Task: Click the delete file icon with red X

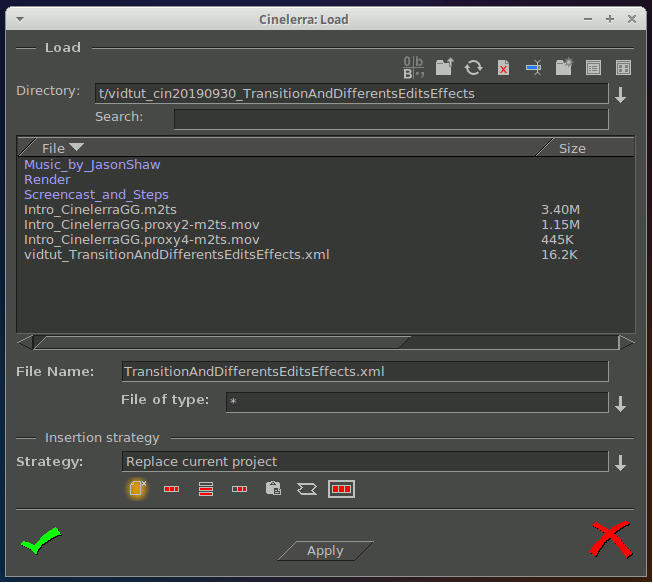Action: [x=504, y=68]
